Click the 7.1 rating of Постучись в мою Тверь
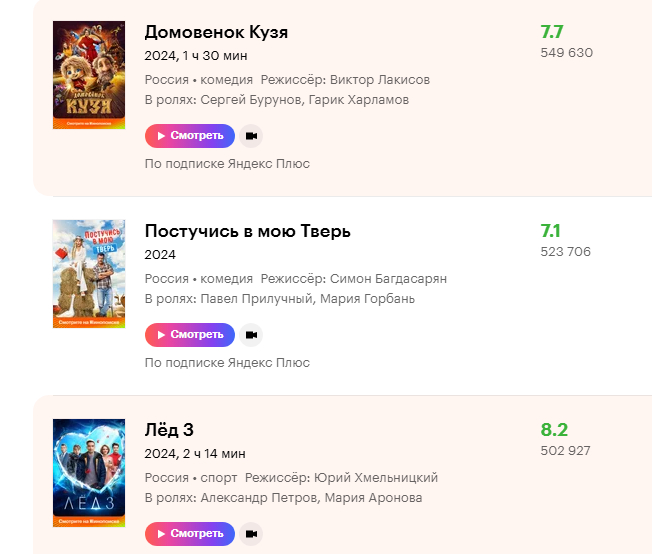The height and width of the screenshot is (554, 652). (x=551, y=231)
